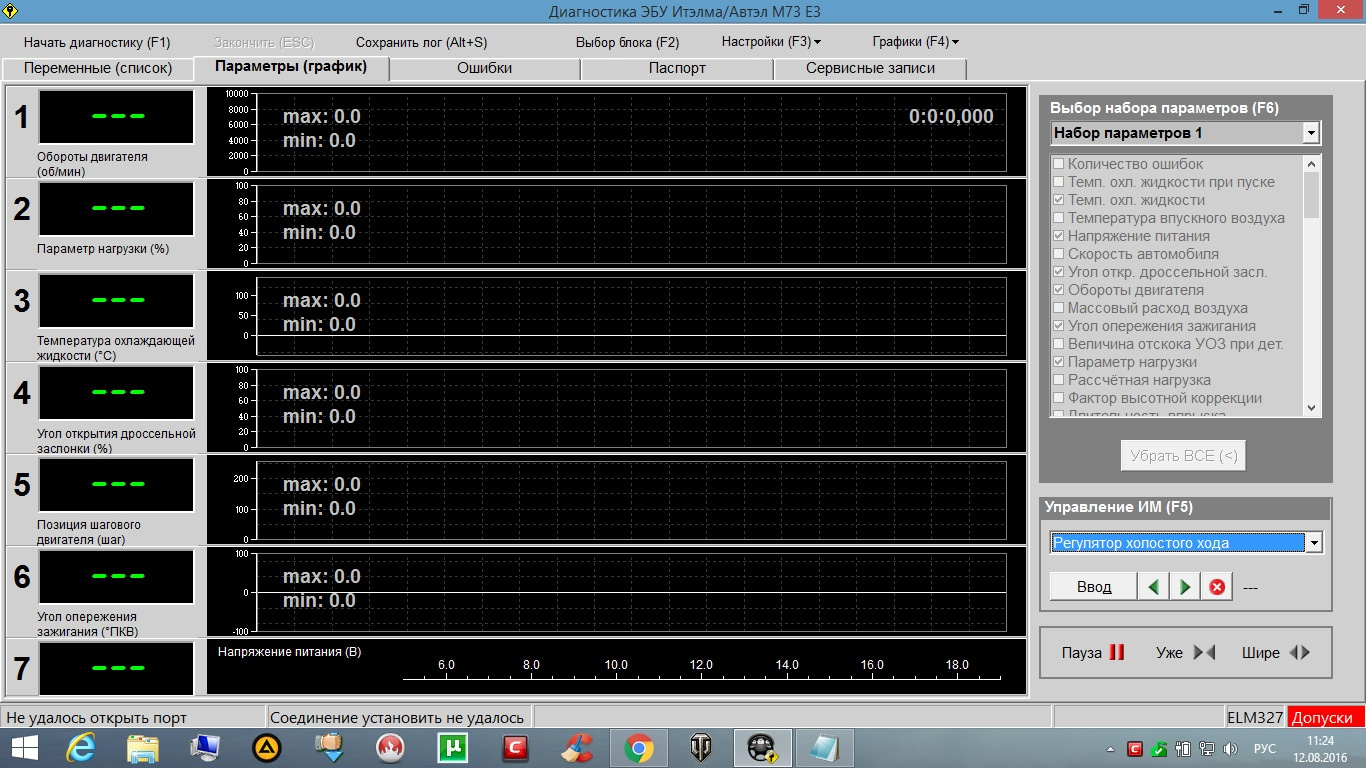Click Обороты двигателя digital display

pyautogui.click(x=116, y=117)
